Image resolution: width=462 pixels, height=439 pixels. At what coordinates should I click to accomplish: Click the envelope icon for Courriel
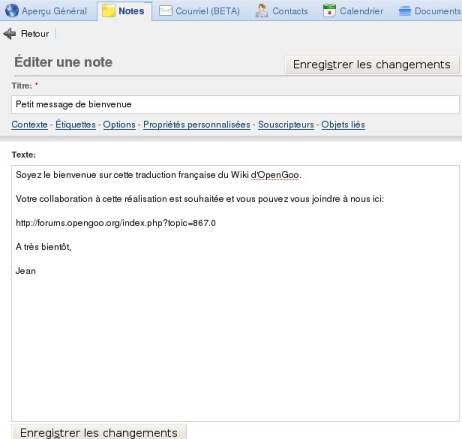[166, 11]
